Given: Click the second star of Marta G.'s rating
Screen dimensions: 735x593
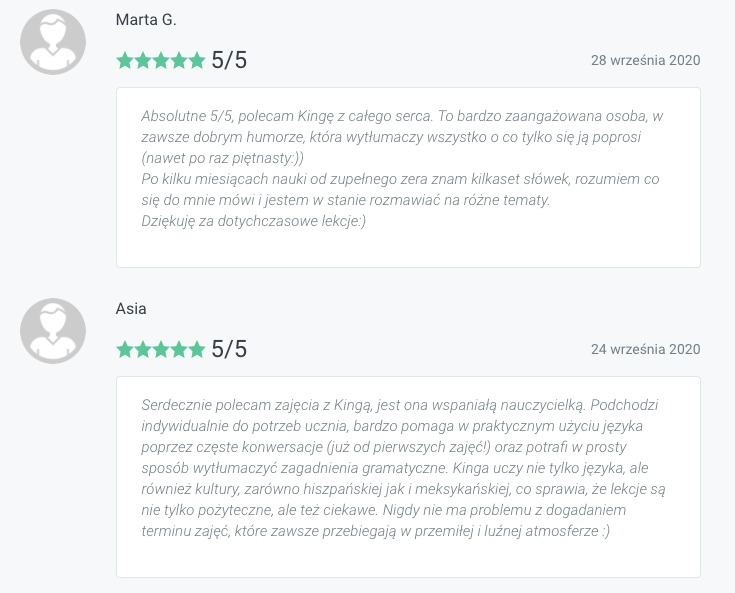Looking at the screenshot, I should [x=143, y=60].
